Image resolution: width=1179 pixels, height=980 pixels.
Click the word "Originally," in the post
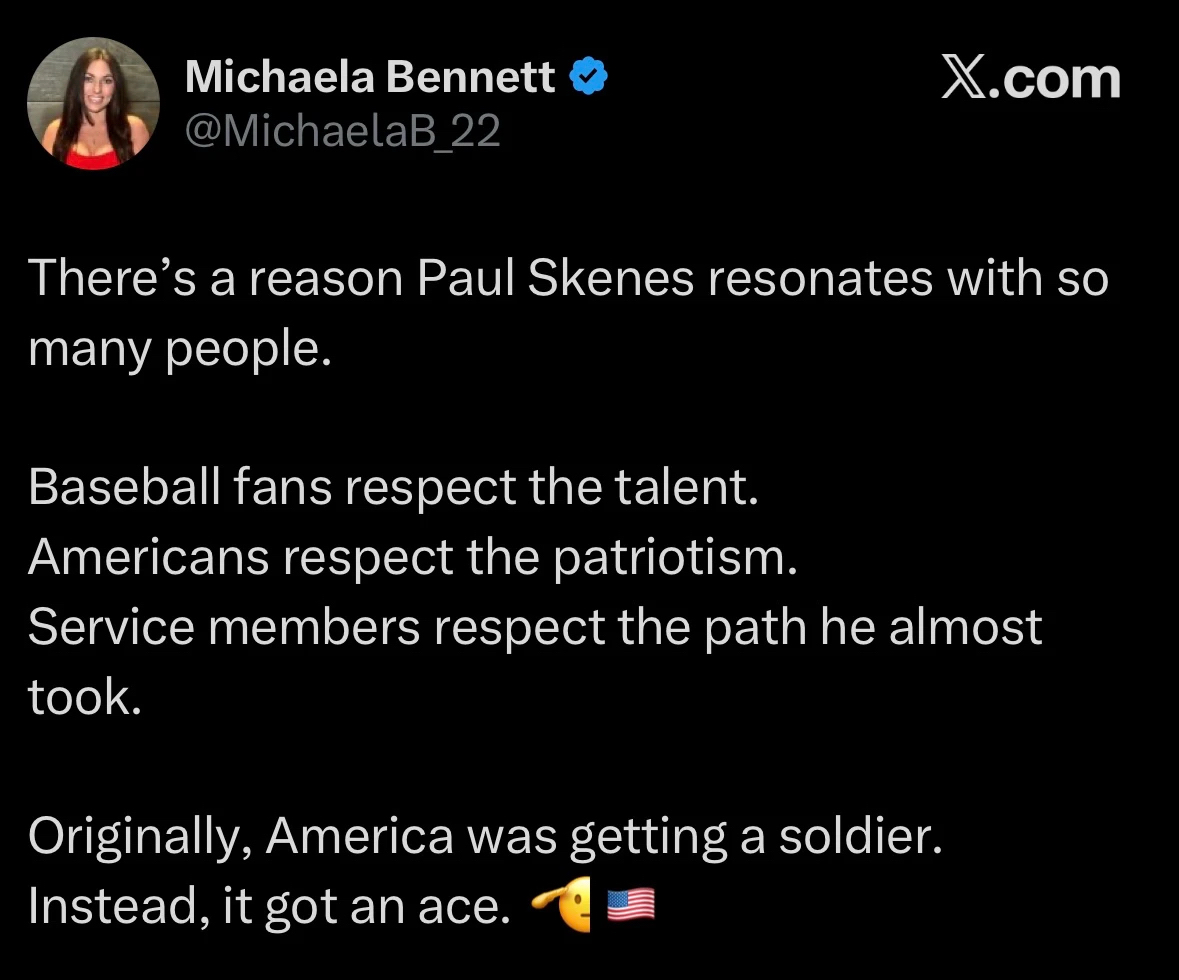click(x=138, y=836)
